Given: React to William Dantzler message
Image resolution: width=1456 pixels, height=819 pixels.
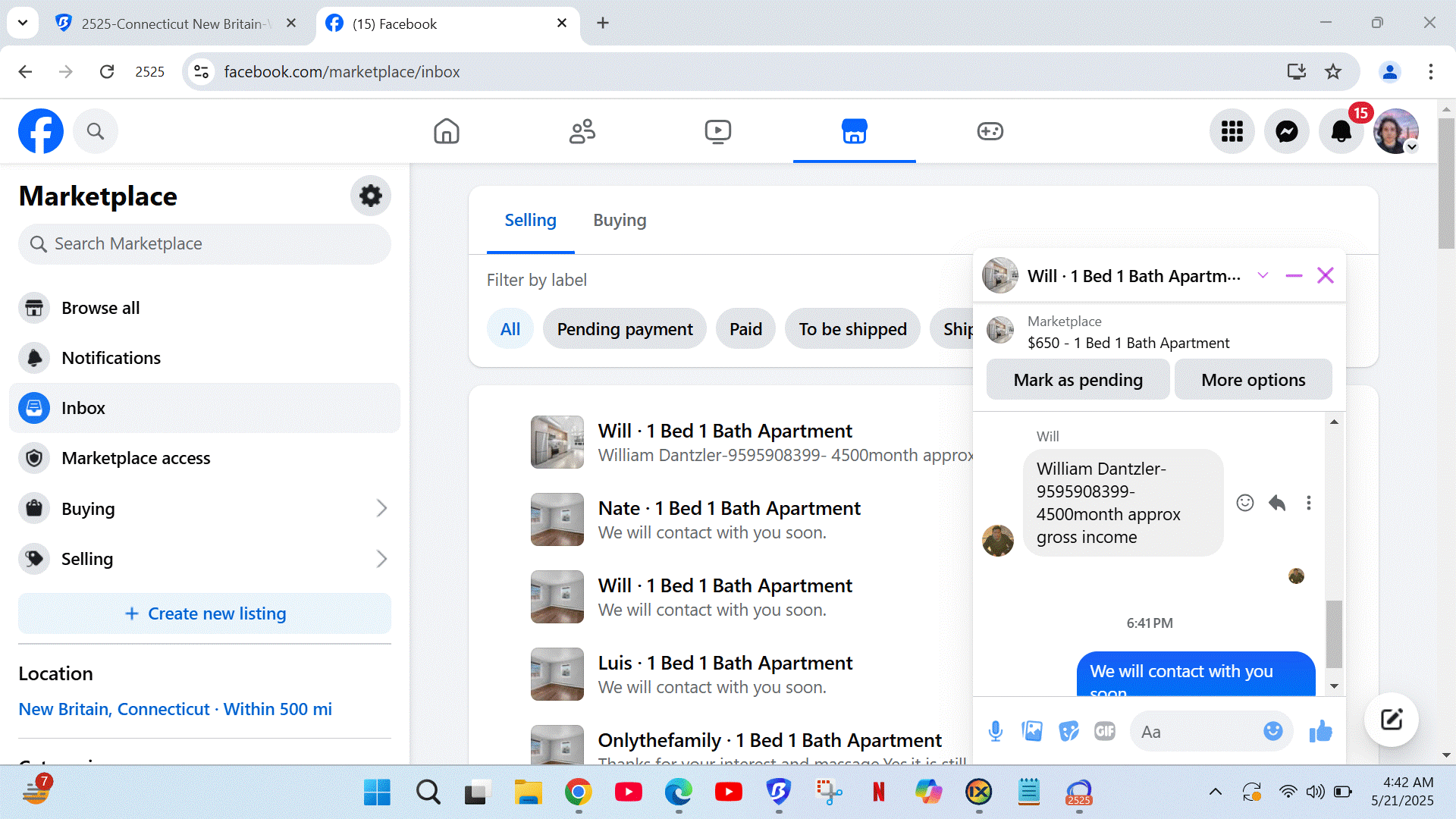Looking at the screenshot, I should [x=1245, y=503].
